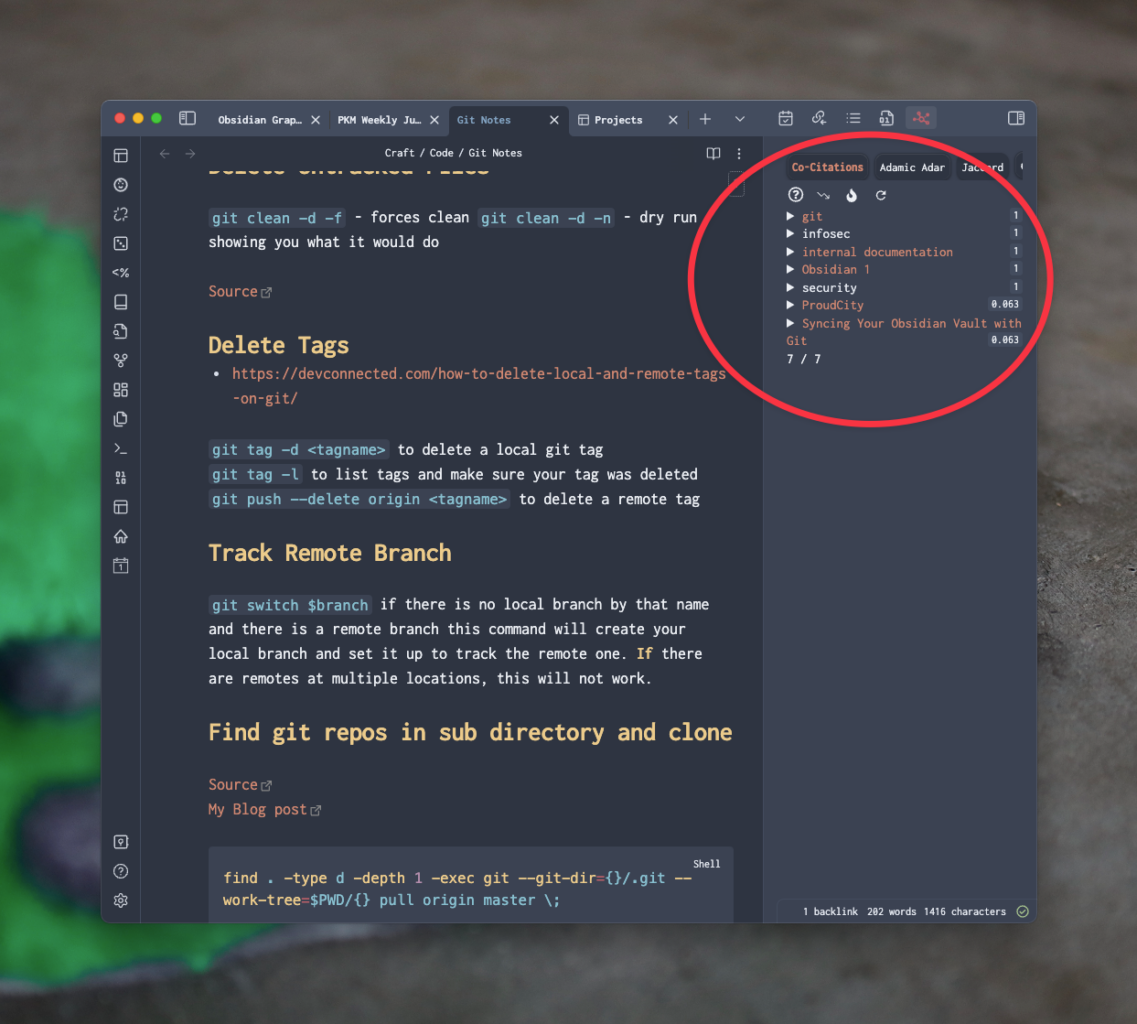Click the flame icon in Co-Citations panel

852,195
